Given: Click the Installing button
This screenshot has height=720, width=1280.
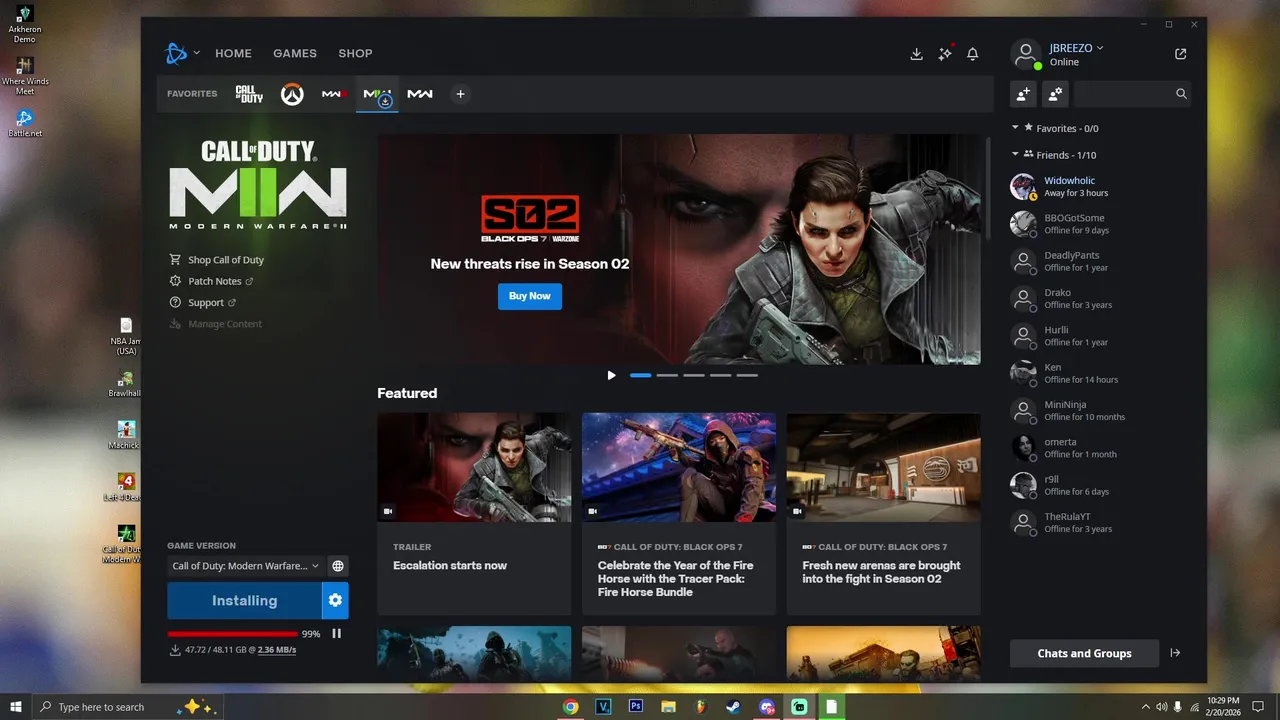Looking at the screenshot, I should (244, 601).
